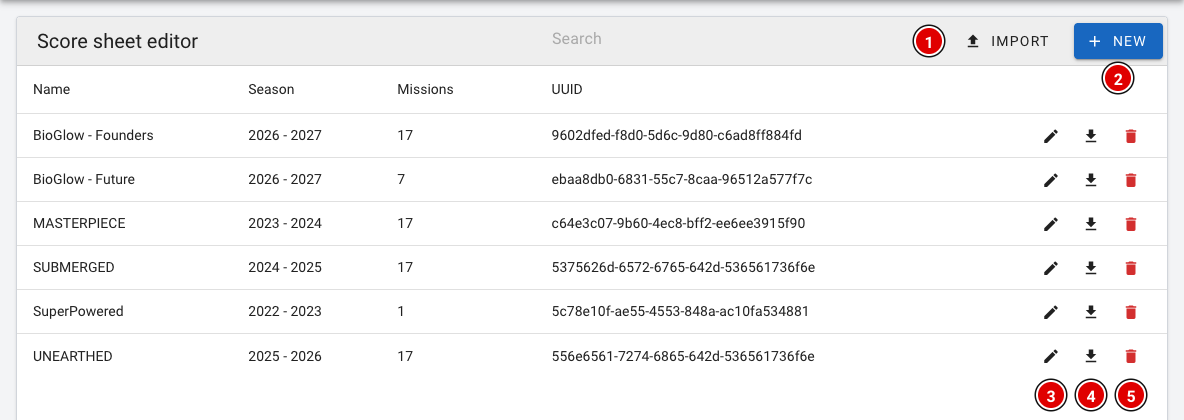Select the SuperPowered name cell
This screenshot has width=1184, height=420.
point(78,311)
